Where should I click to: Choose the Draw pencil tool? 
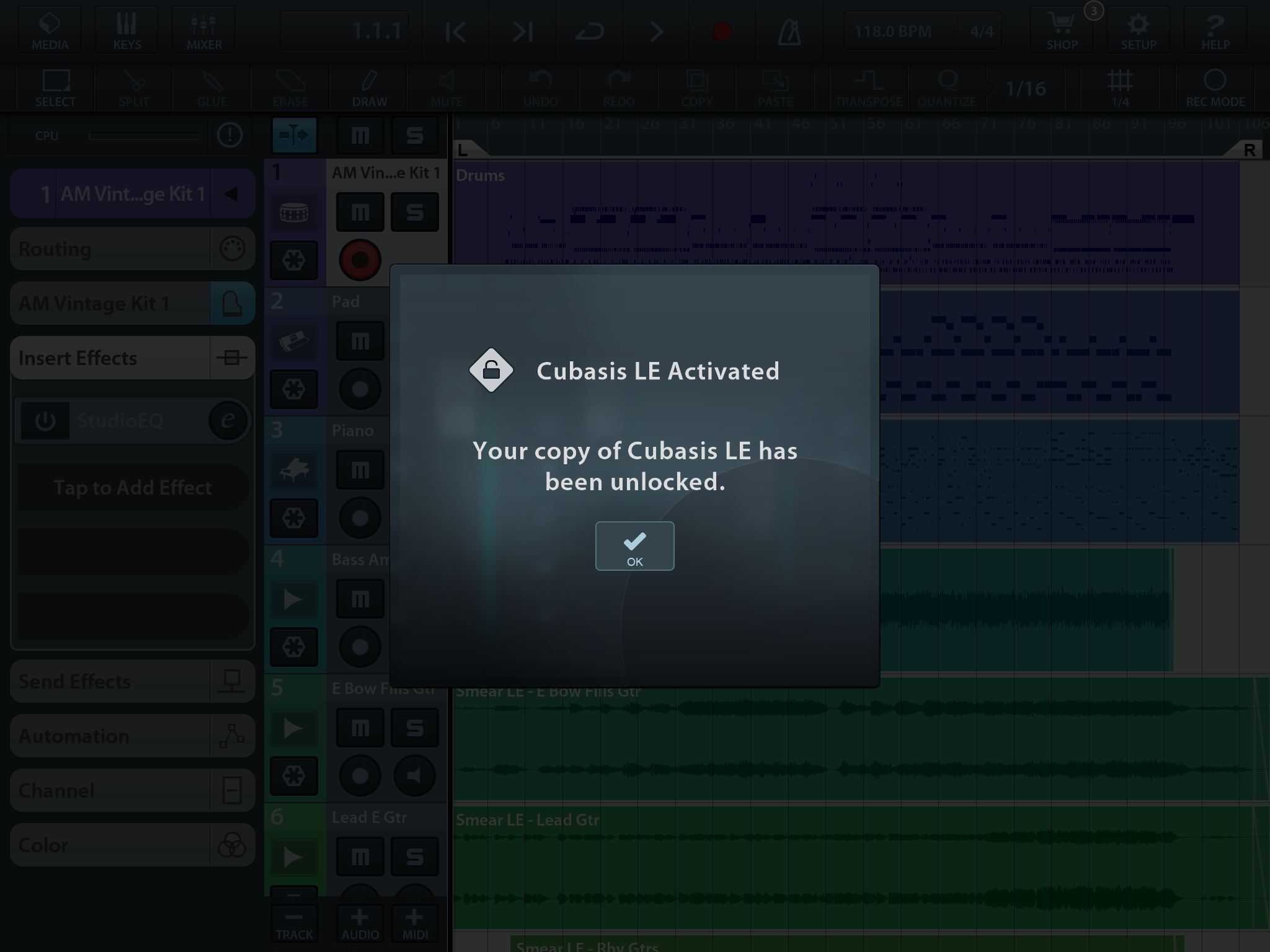point(369,88)
